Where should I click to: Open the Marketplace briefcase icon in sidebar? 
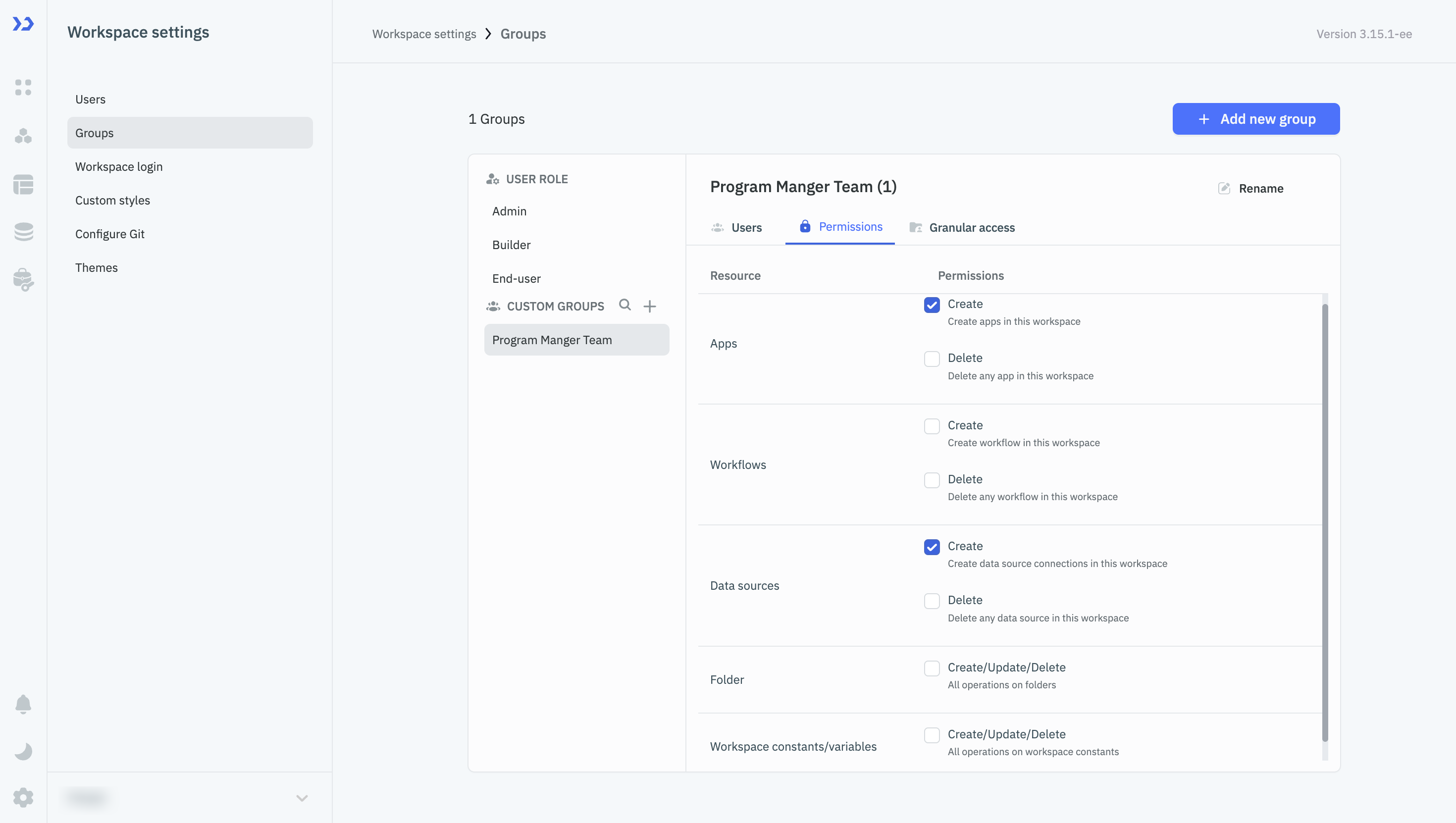[23, 279]
